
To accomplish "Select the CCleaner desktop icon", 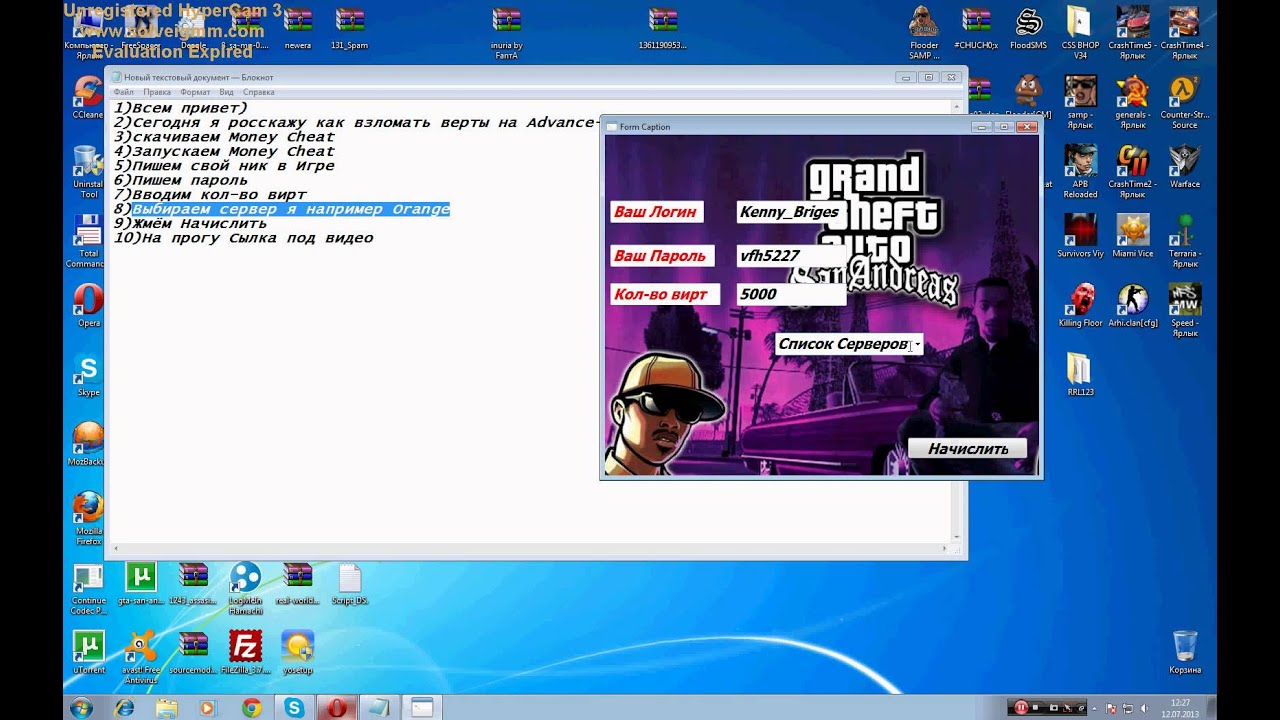I will point(88,98).
